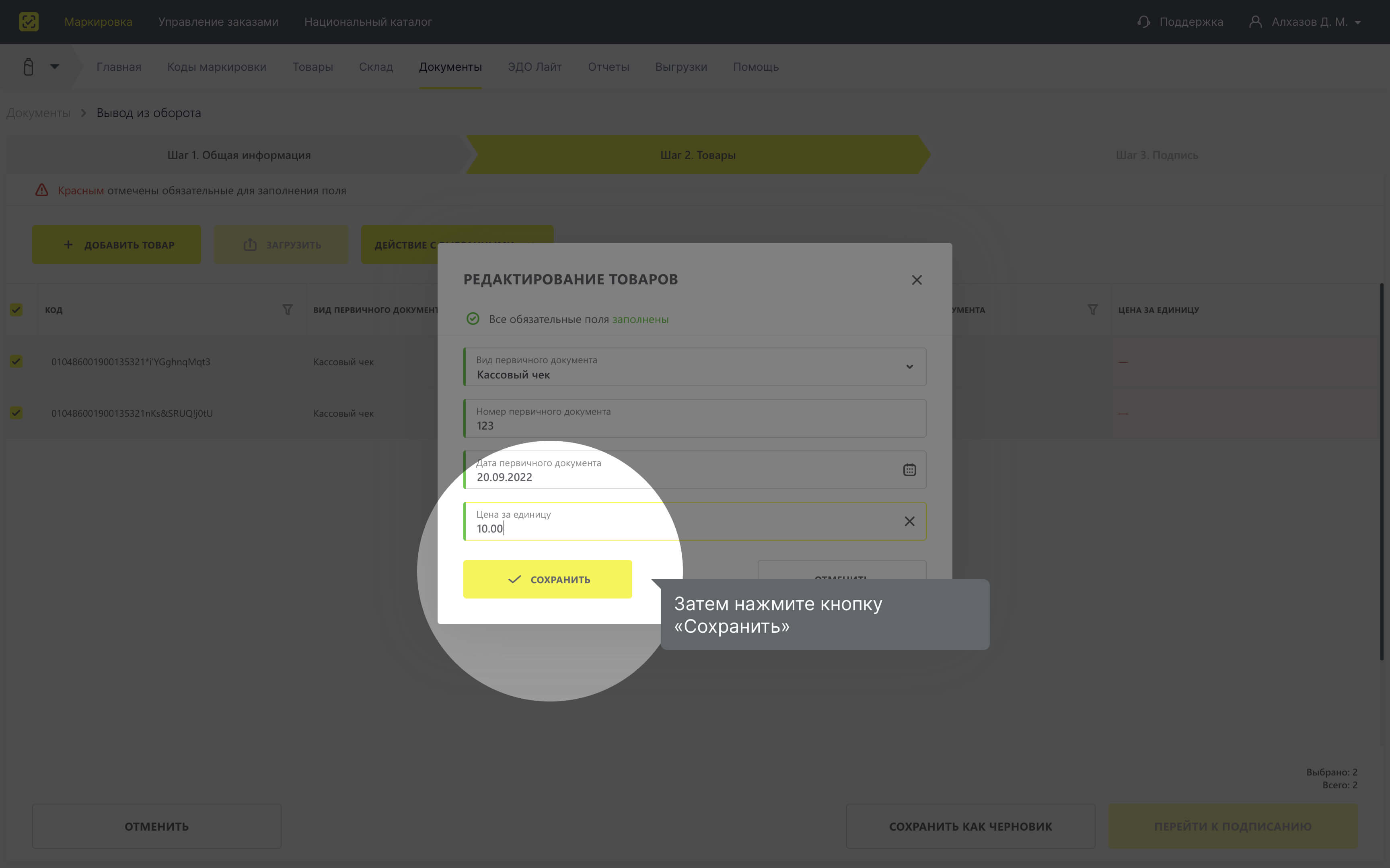Screen dimensions: 1390x868
Task: Close the Редактирование товаров dialog
Action: (917, 280)
